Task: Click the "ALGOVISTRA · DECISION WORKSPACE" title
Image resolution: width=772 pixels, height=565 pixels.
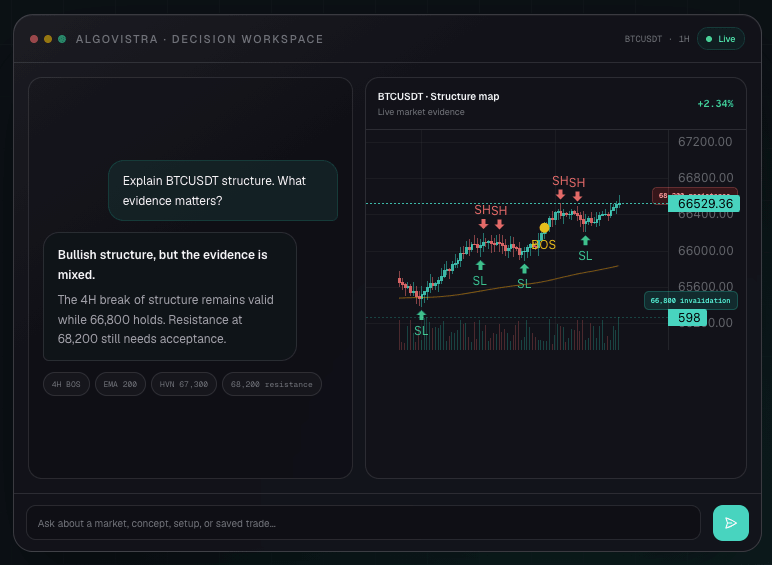Action: click(199, 39)
